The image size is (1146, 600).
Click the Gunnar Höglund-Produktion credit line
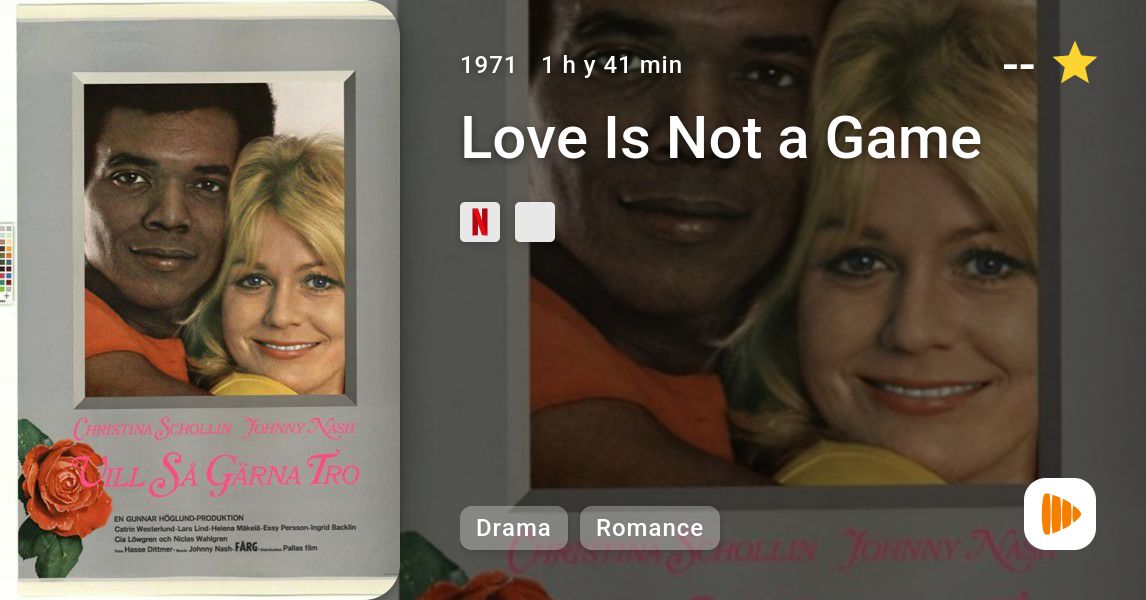[179, 518]
